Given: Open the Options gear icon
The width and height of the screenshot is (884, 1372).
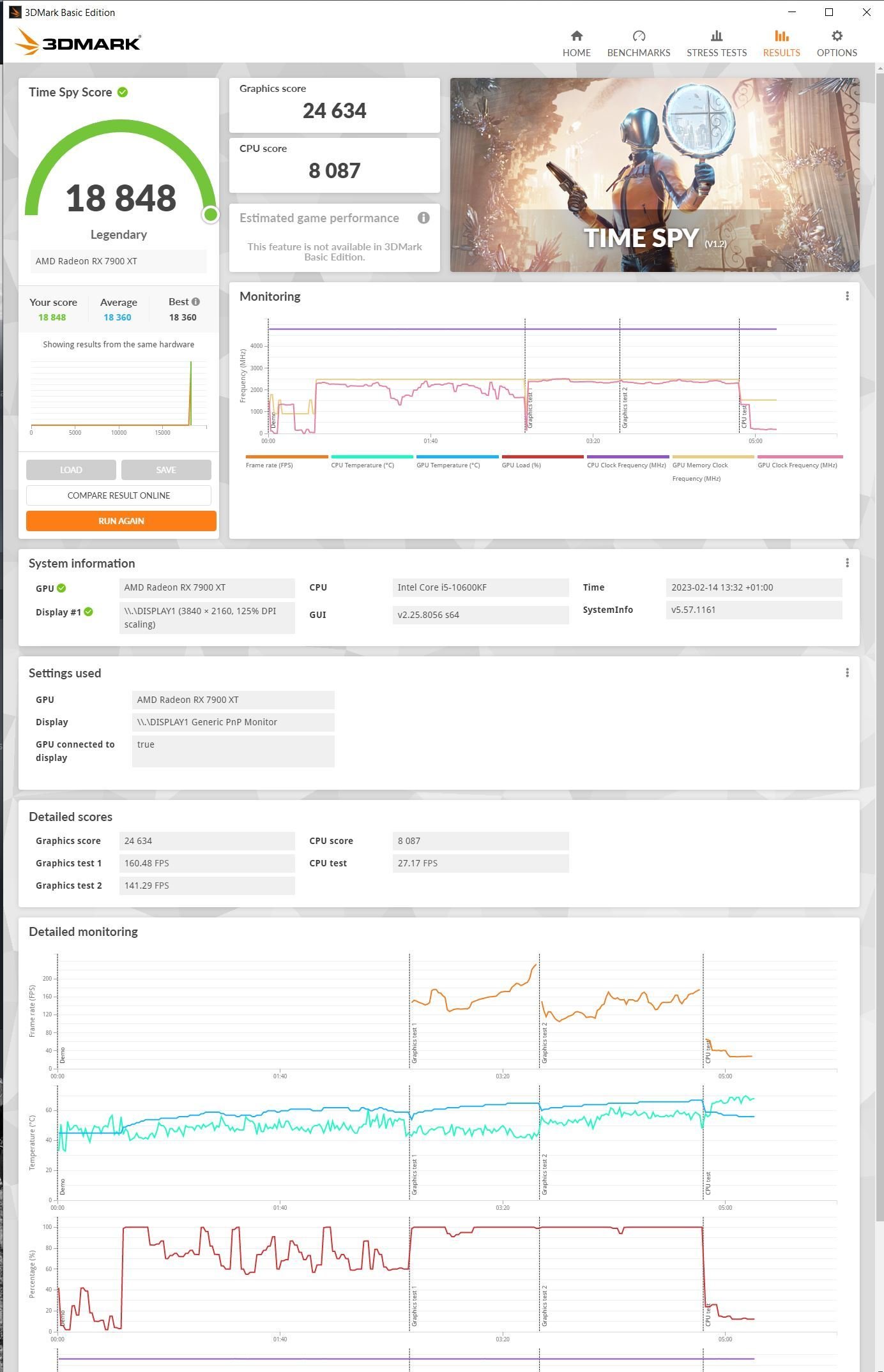Looking at the screenshot, I should 836,36.
